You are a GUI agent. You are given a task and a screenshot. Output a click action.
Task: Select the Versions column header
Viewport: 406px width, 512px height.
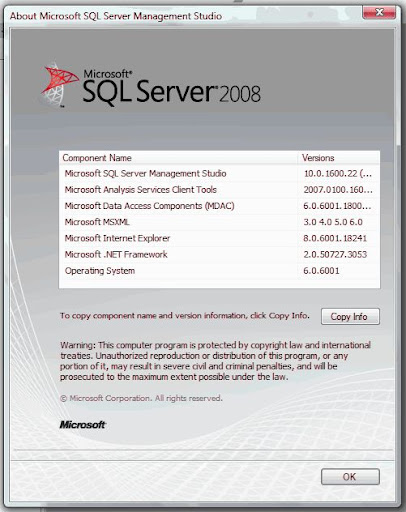pyautogui.click(x=339, y=158)
